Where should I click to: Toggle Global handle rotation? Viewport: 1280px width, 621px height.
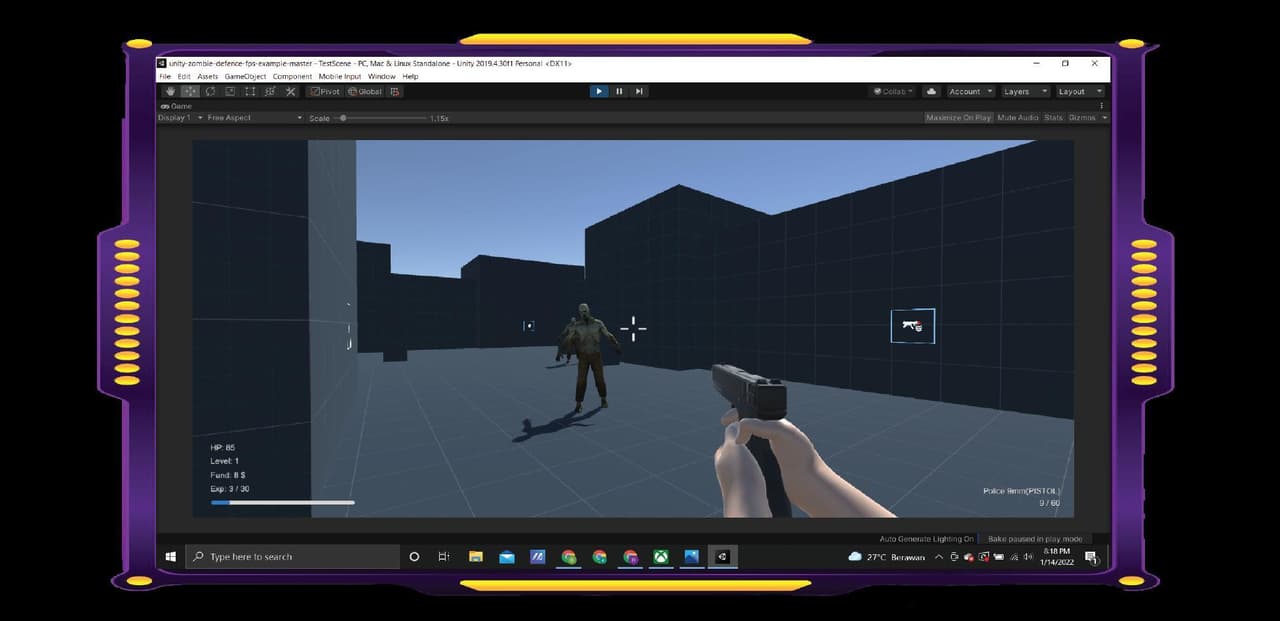[x=365, y=91]
